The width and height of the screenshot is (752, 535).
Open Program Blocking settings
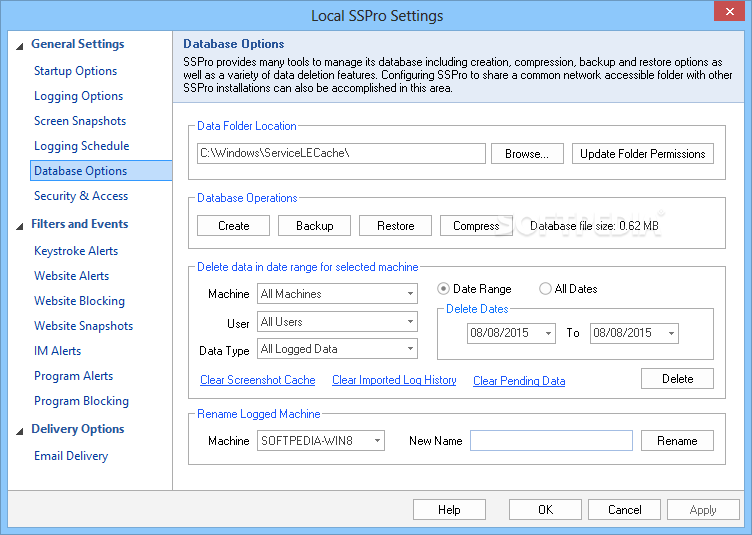tap(81, 401)
